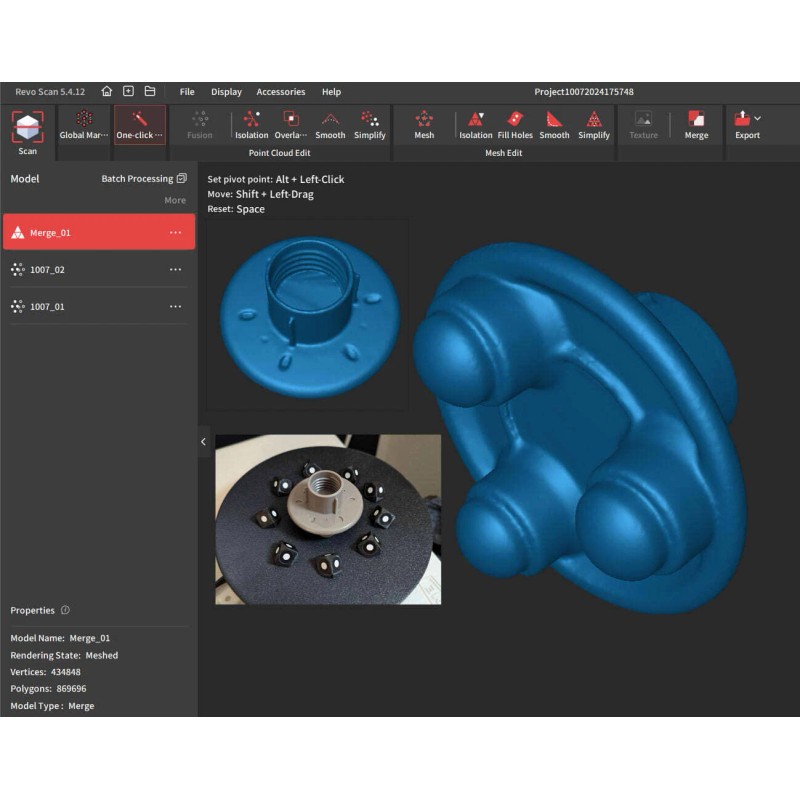Open the Export dropdown arrow

pyautogui.click(x=758, y=118)
